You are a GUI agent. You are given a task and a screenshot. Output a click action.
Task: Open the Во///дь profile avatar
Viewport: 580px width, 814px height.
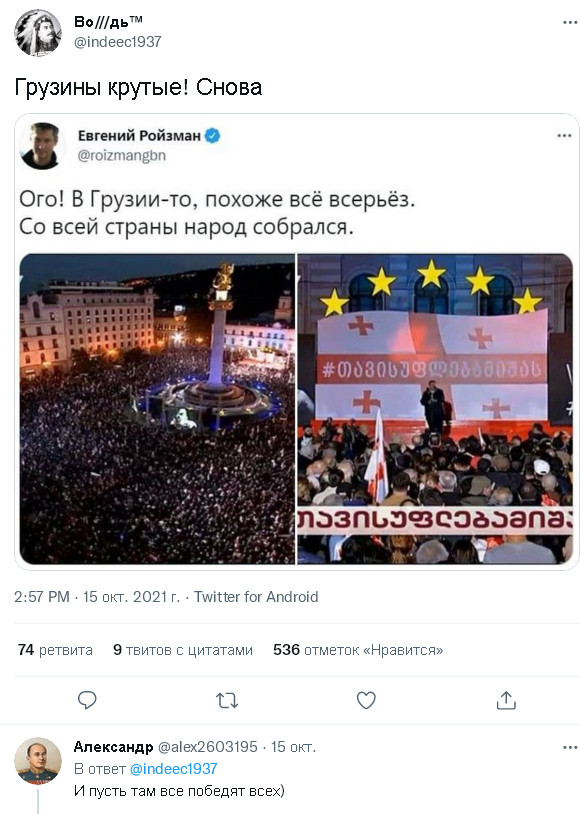click(x=38, y=33)
